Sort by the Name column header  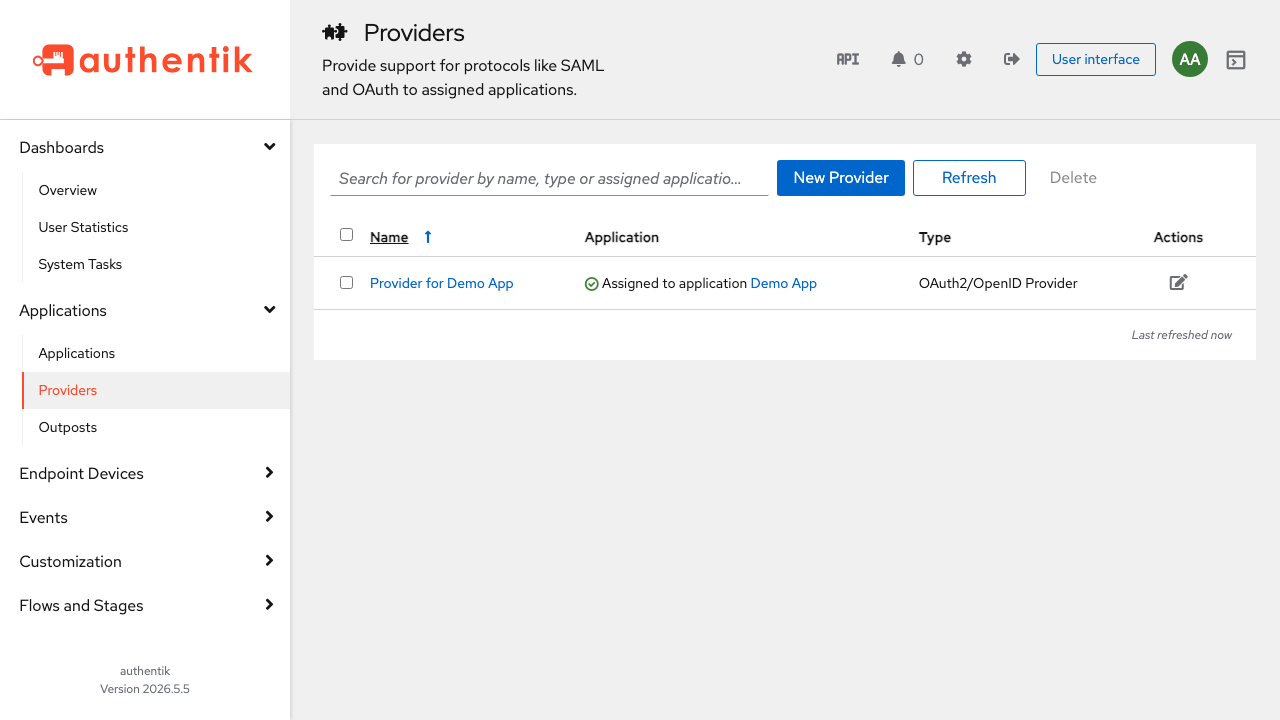click(x=389, y=237)
